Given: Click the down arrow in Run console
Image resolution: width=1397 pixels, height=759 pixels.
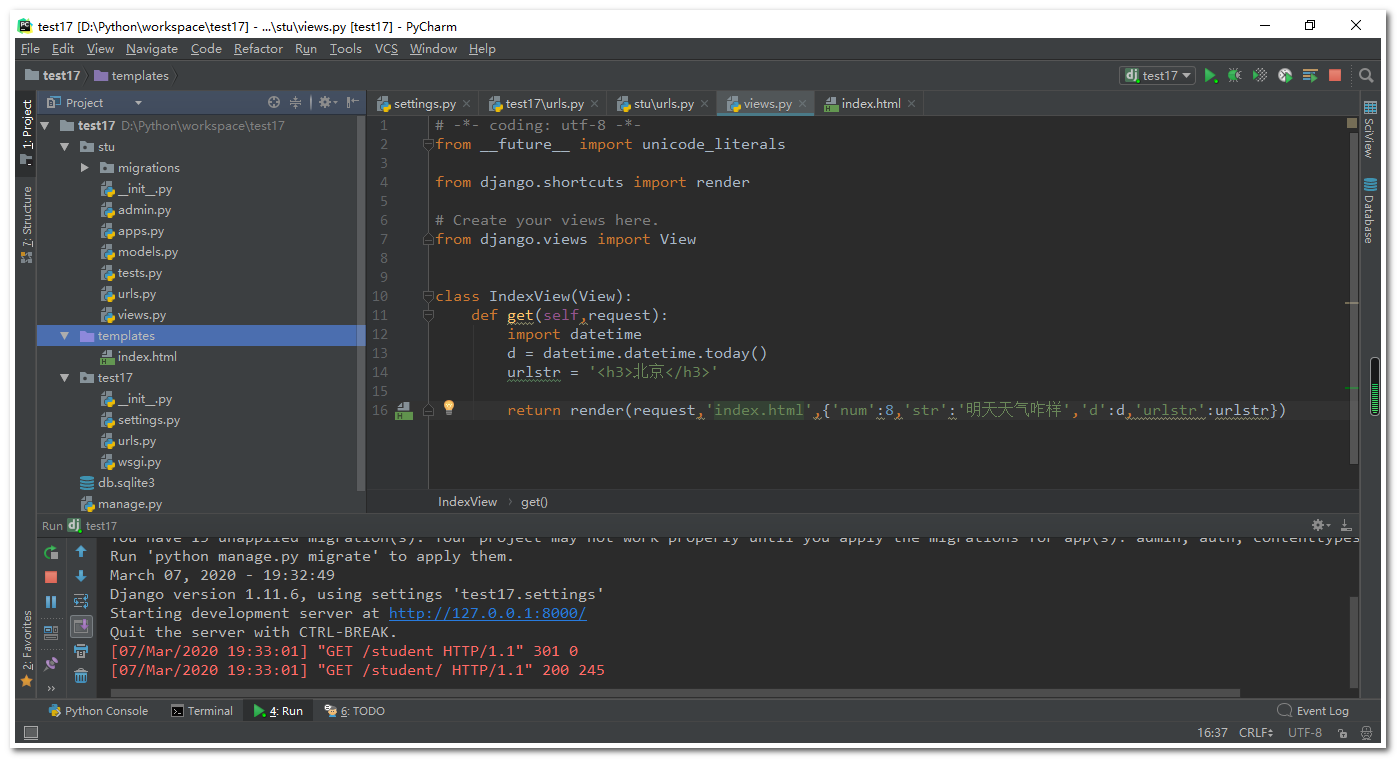Looking at the screenshot, I should (x=81, y=576).
